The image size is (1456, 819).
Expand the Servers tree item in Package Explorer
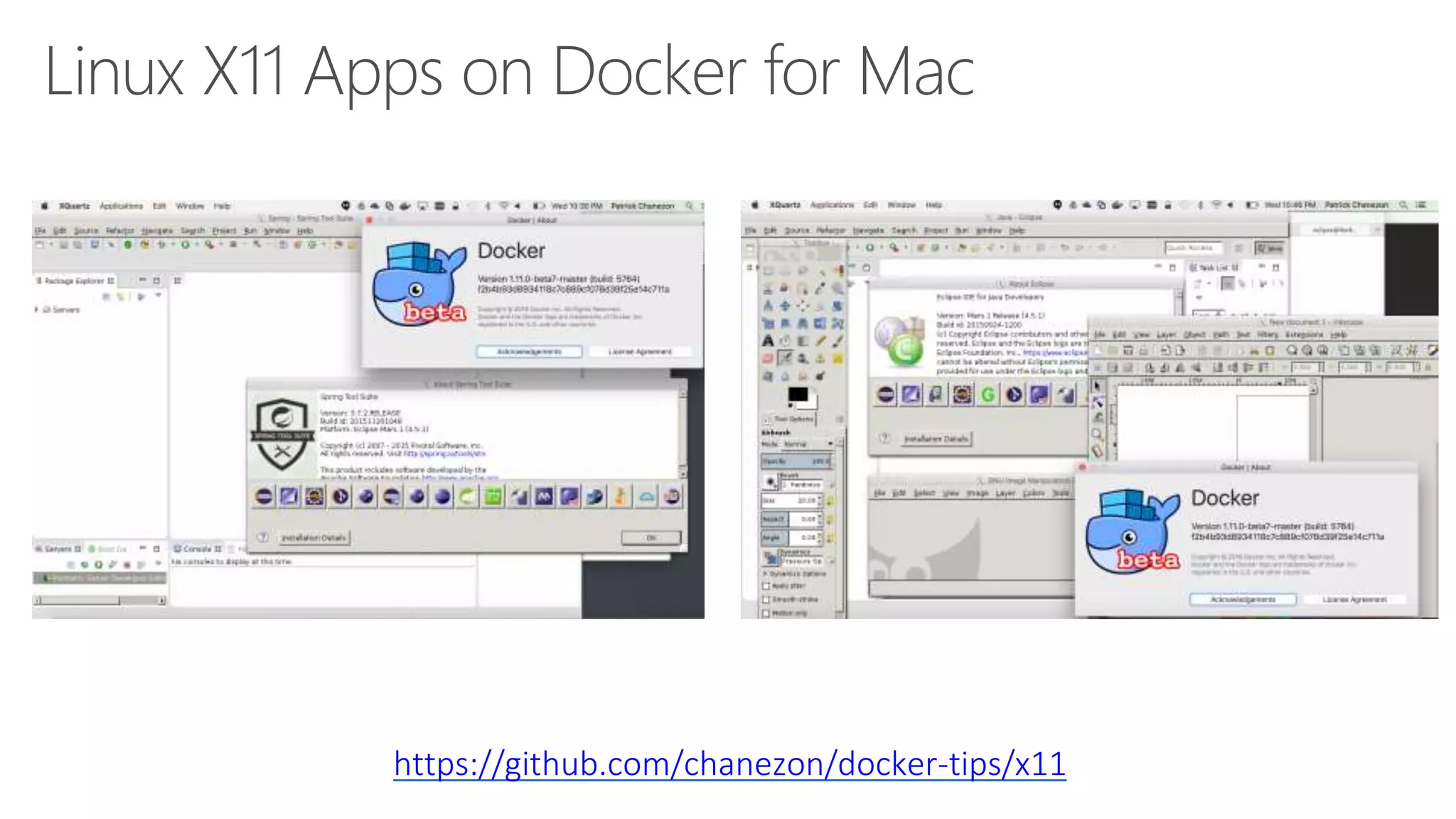[37, 309]
